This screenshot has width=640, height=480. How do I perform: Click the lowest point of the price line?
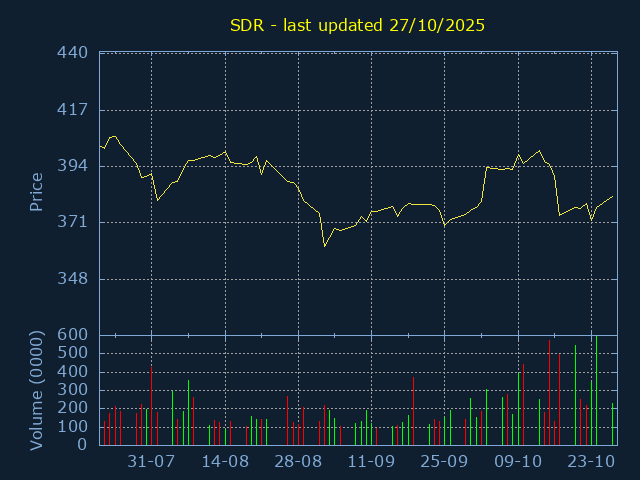(x=324, y=246)
